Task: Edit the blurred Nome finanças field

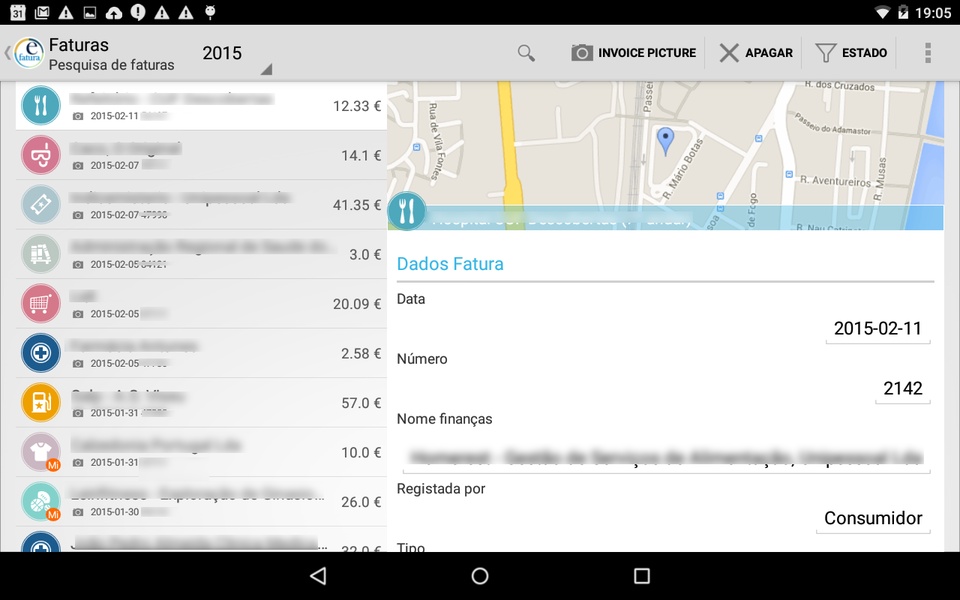Action: click(x=666, y=457)
